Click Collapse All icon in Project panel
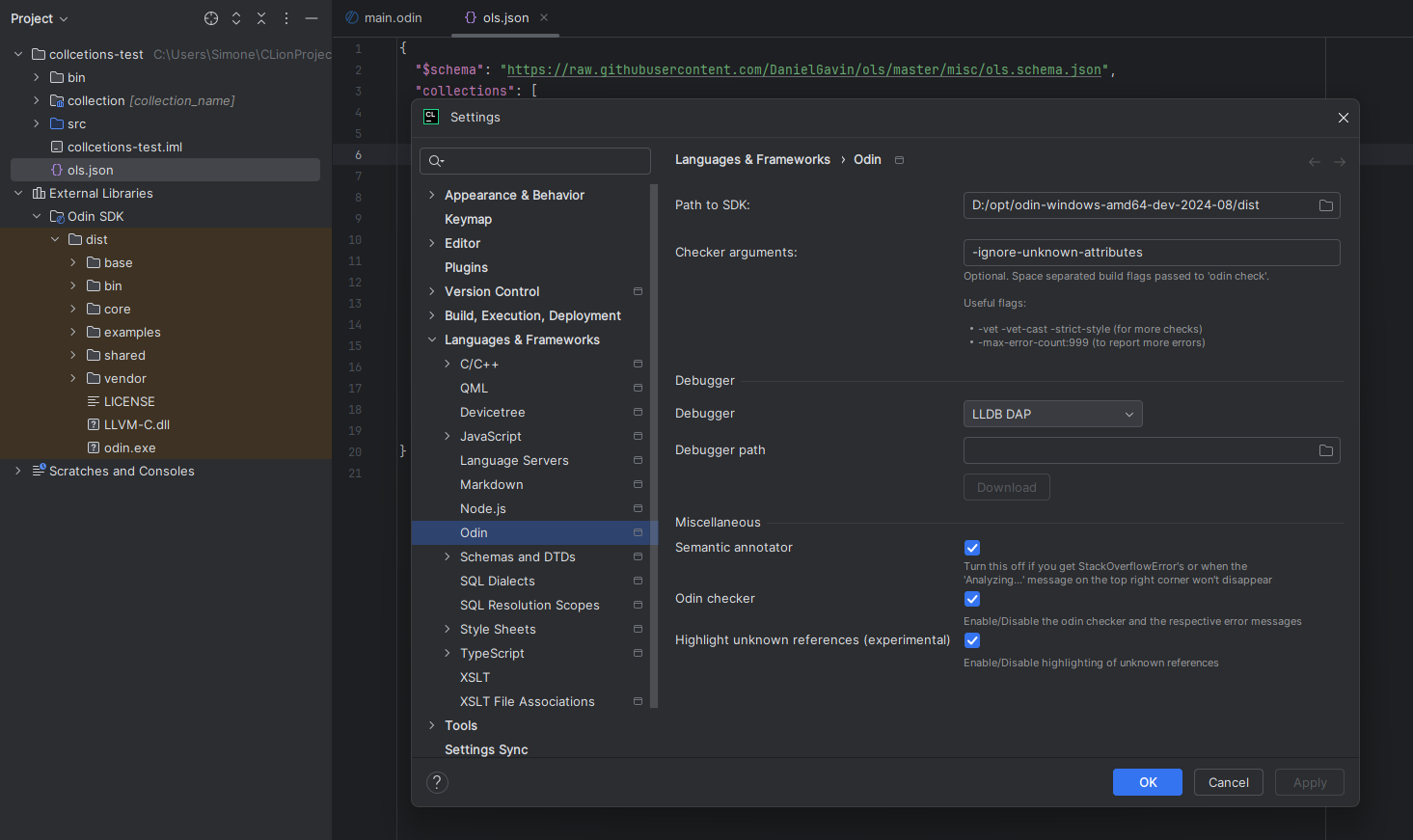 click(x=261, y=18)
